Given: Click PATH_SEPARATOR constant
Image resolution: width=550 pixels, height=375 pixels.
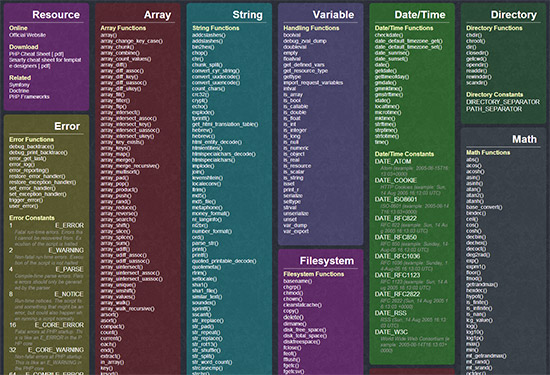Looking at the screenshot, I should click(x=494, y=109).
